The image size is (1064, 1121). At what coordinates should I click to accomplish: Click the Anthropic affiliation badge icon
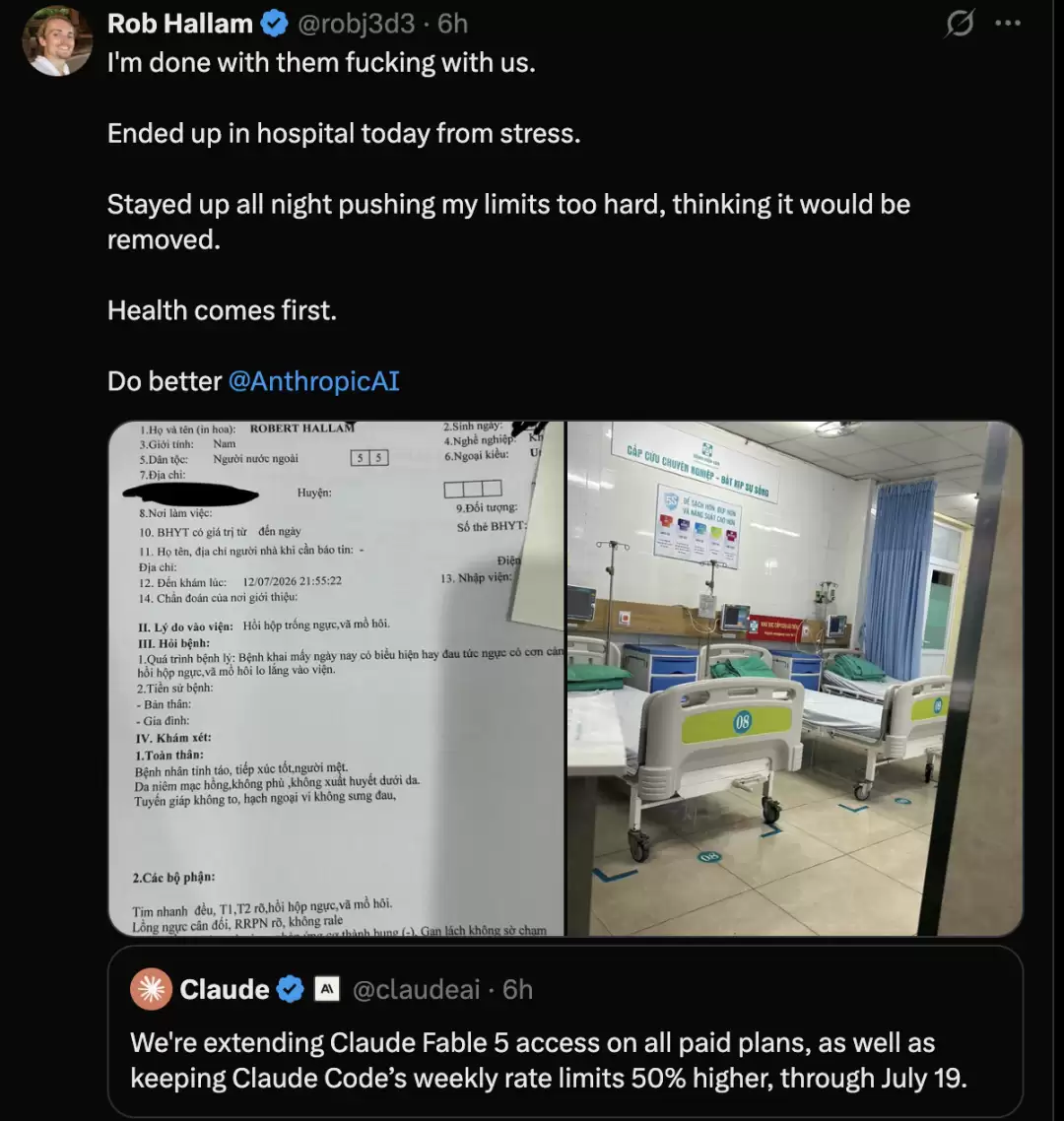coord(327,989)
